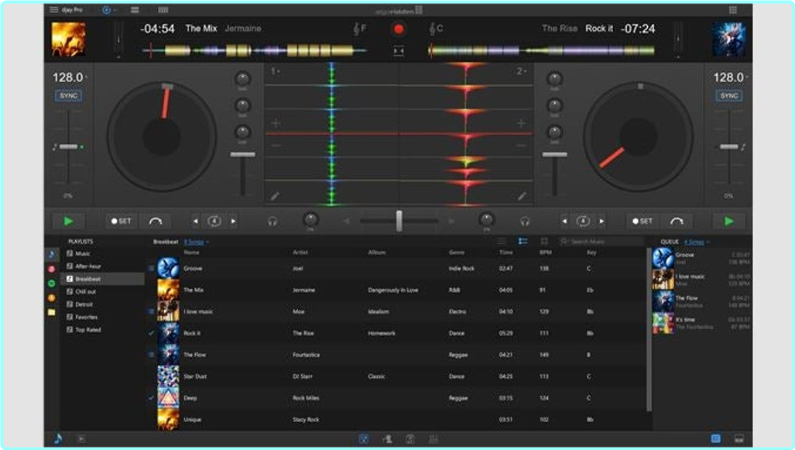
Task: Open the 4 Songs dropdown in Queue
Action: tap(697, 242)
